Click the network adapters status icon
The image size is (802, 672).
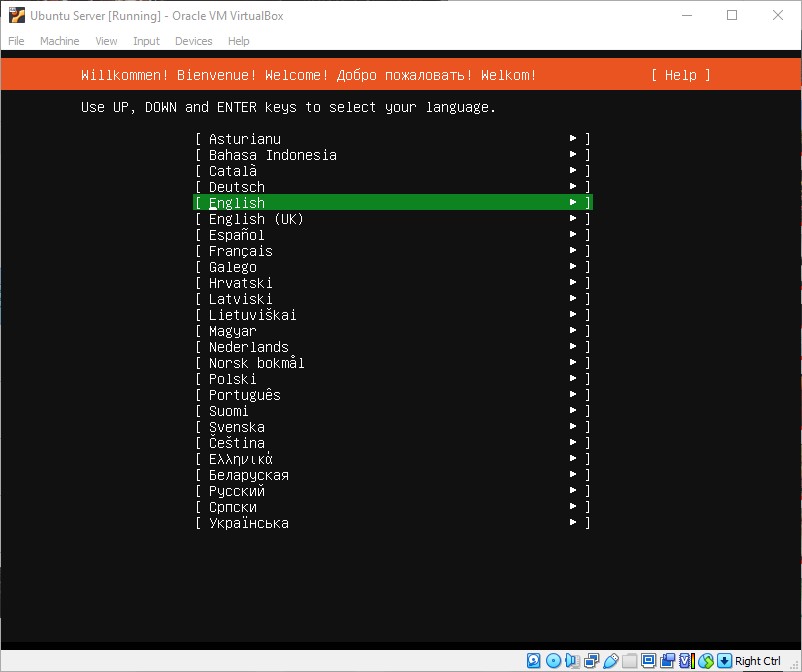[591, 661]
